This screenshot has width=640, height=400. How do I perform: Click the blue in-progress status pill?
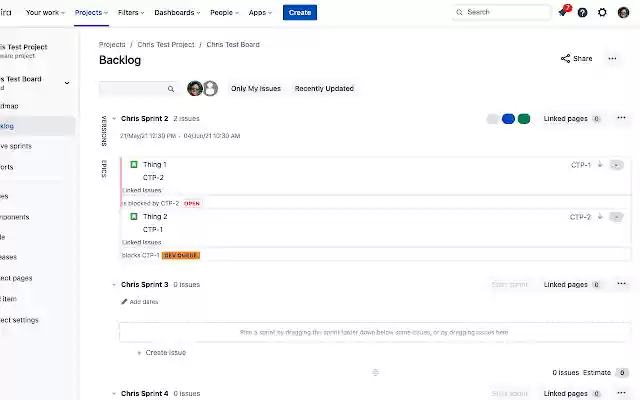[508, 119]
